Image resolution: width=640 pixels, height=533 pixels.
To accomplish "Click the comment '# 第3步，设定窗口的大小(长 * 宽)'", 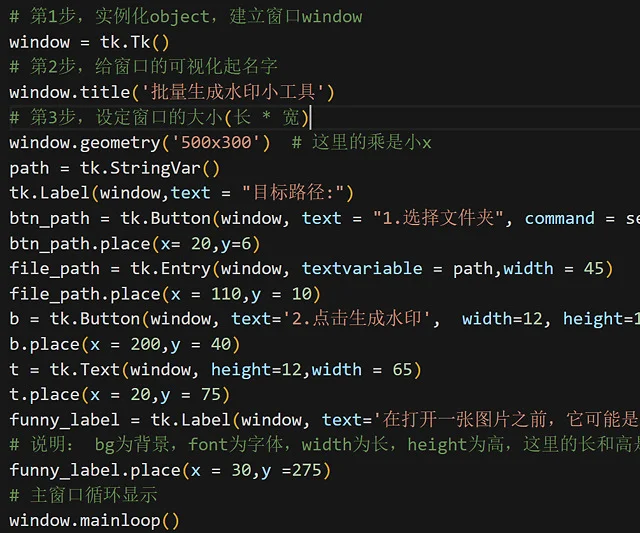I will click(x=159, y=118).
